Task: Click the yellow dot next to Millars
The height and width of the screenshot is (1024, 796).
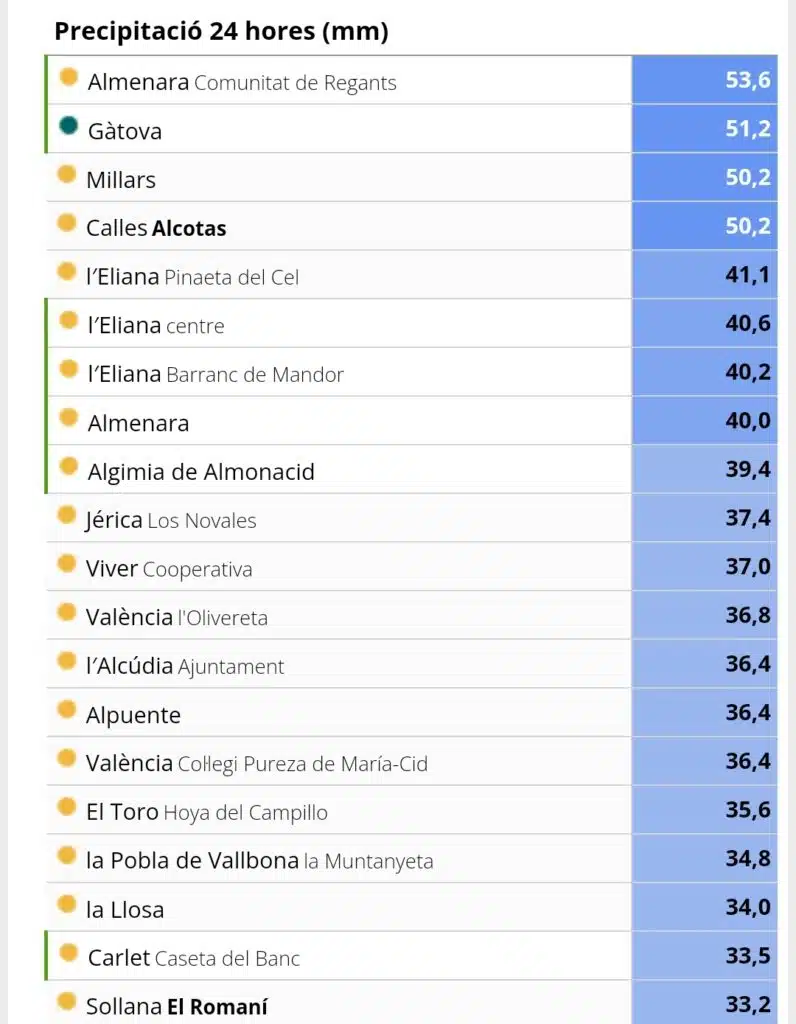Action: [67, 174]
